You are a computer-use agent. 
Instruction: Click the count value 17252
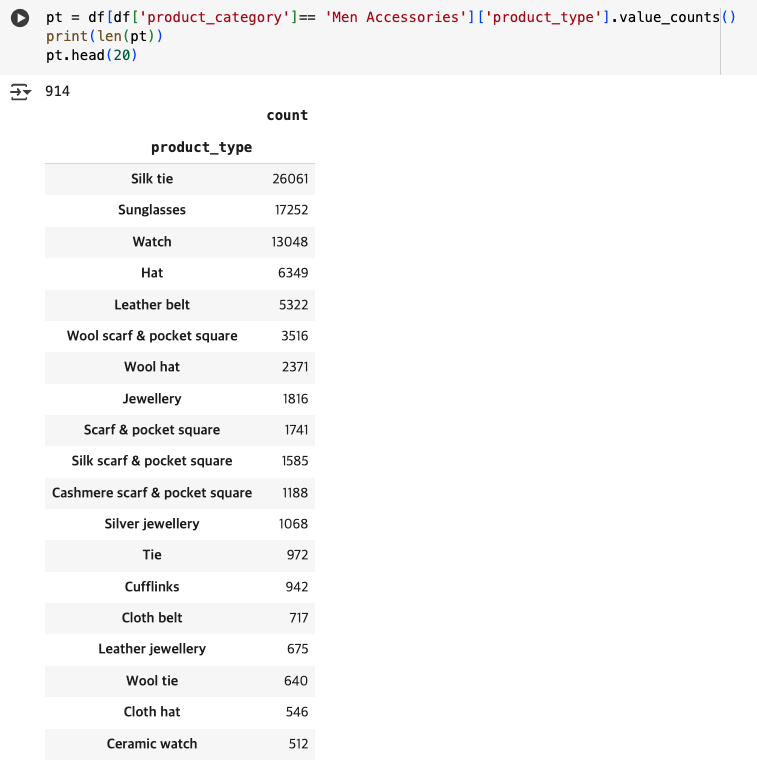[x=291, y=210]
